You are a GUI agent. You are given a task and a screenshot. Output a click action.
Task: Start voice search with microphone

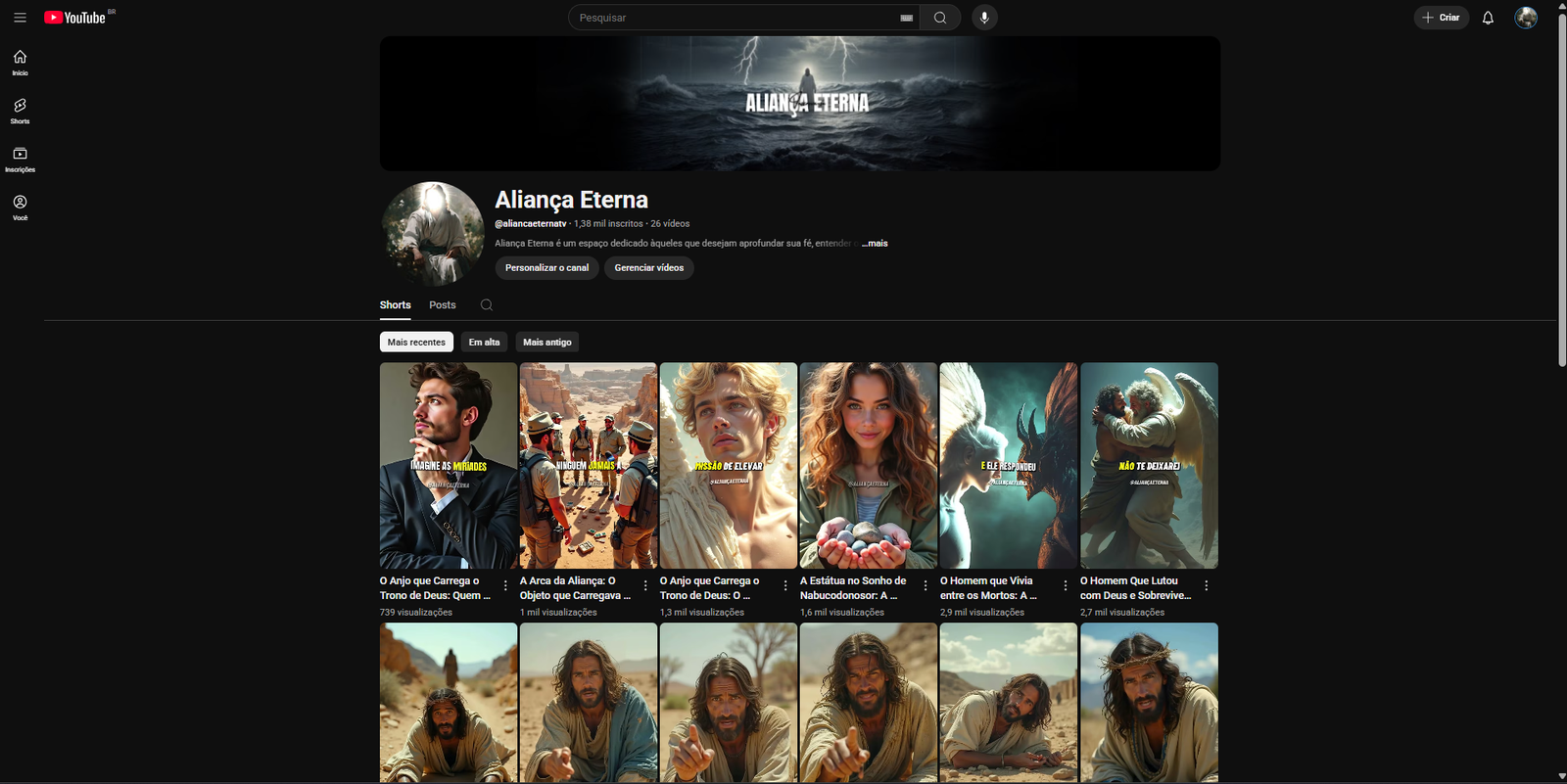pos(984,18)
